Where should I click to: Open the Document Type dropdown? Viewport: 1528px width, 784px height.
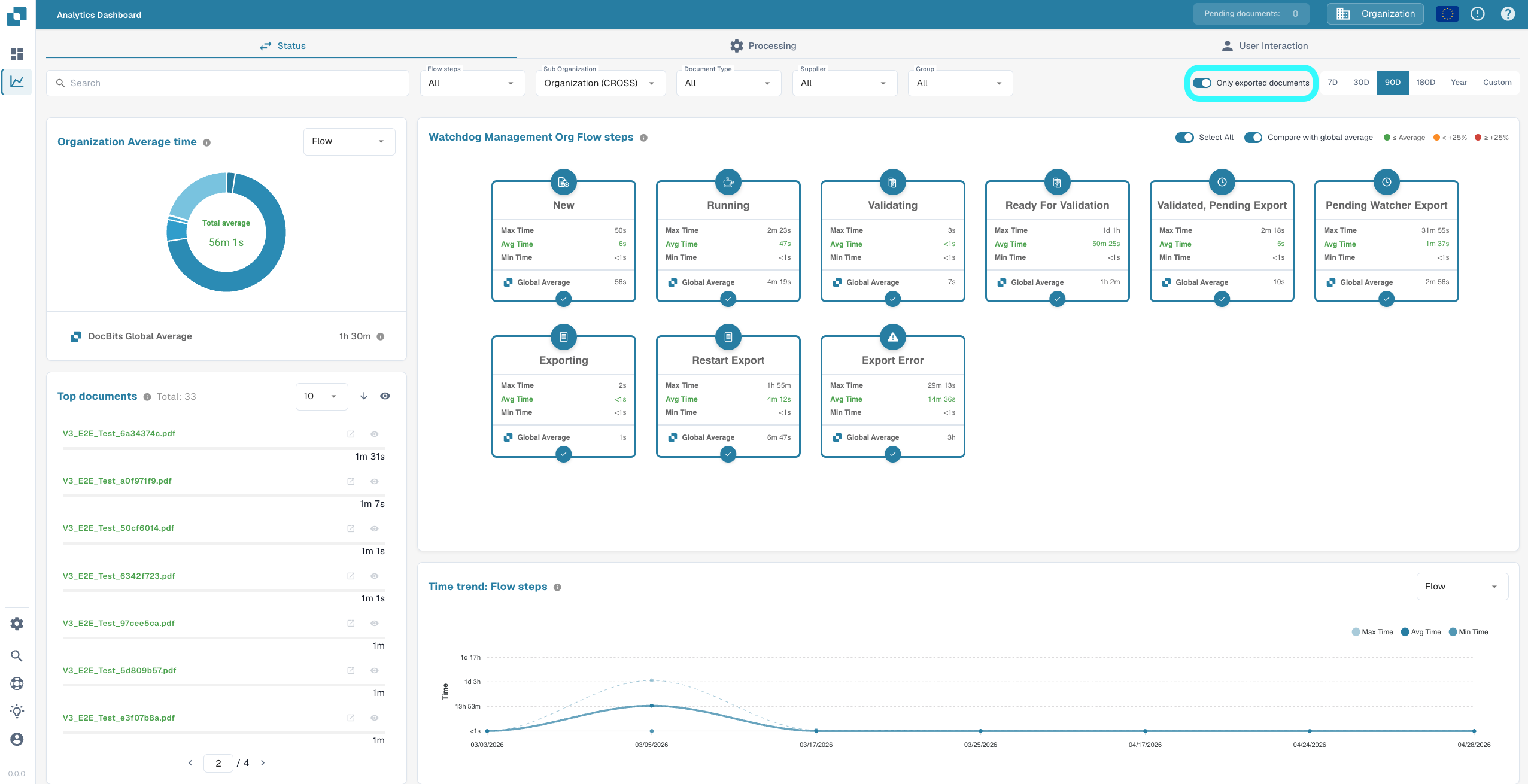(x=728, y=83)
